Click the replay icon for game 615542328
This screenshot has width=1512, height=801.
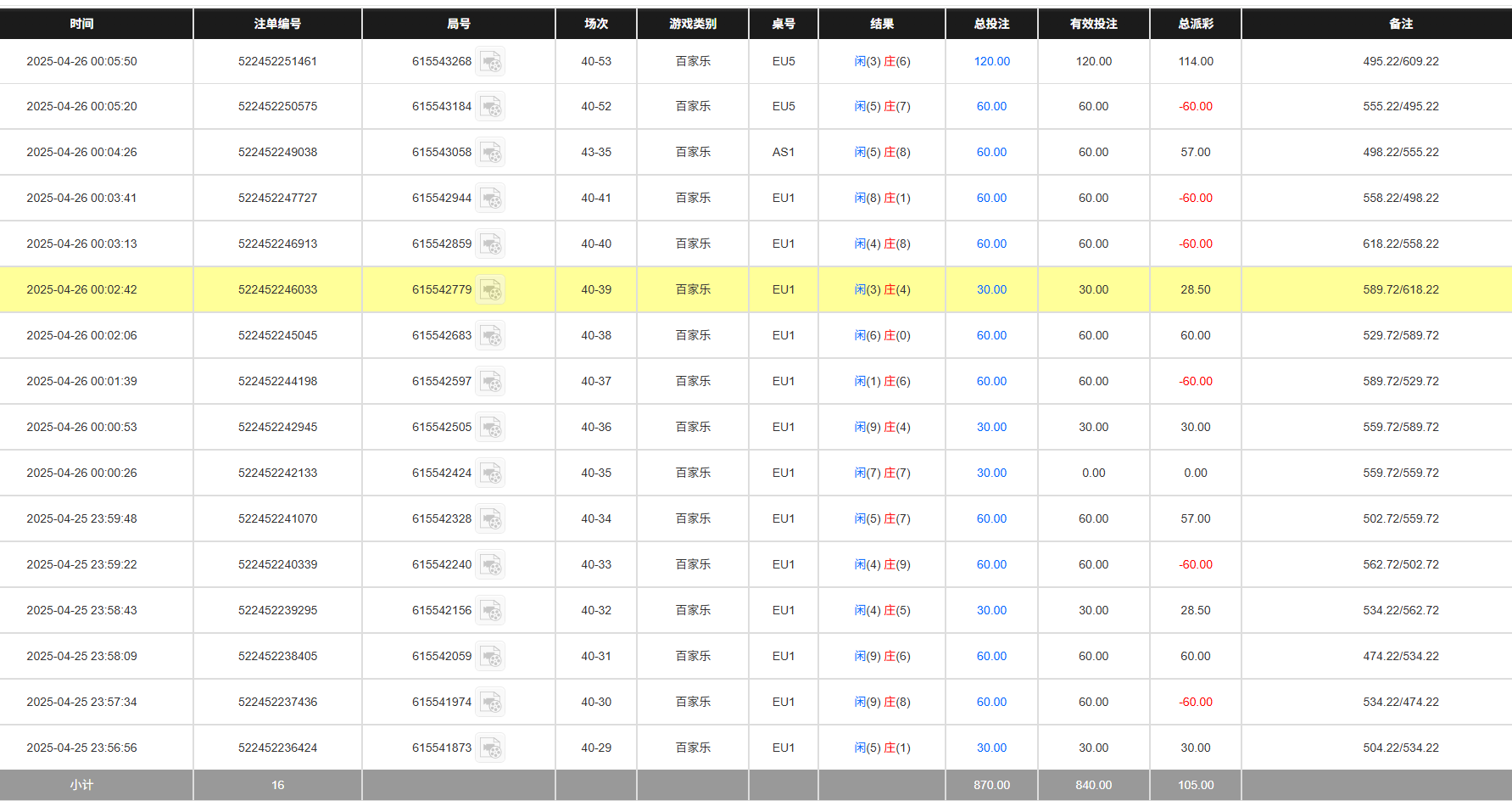tap(491, 518)
